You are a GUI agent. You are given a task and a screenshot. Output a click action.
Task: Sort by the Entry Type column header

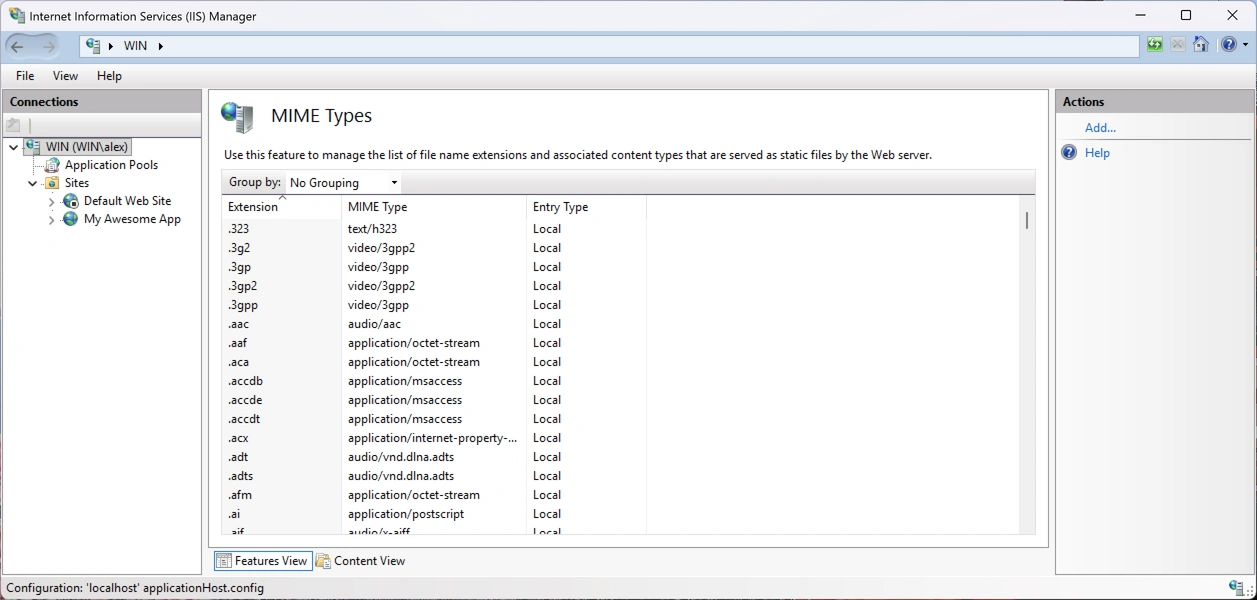click(x=586, y=207)
